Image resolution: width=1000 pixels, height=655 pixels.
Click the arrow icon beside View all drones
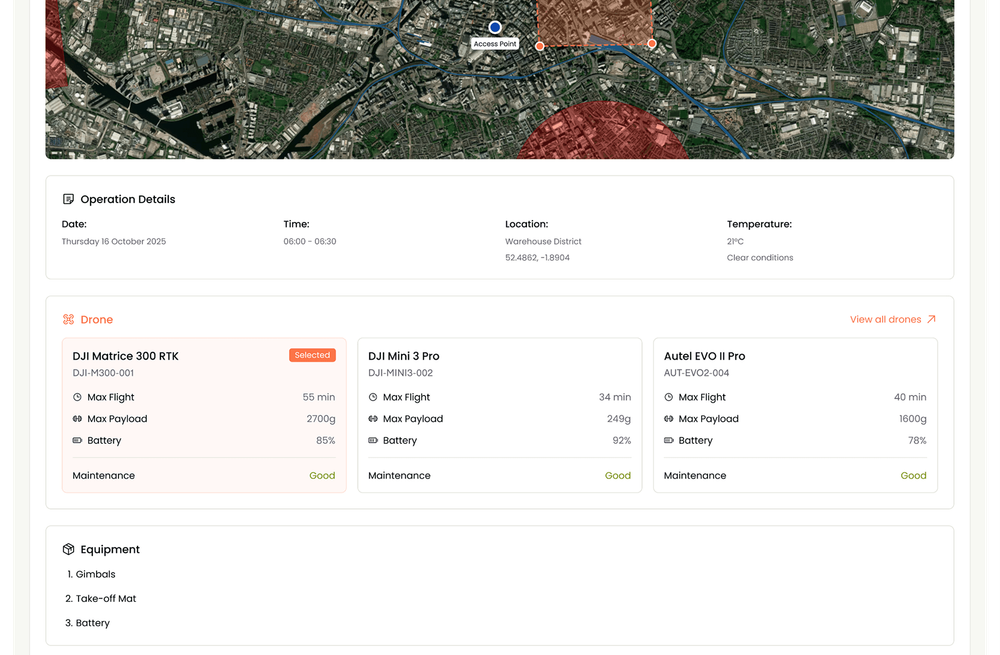[x=931, y=320]
